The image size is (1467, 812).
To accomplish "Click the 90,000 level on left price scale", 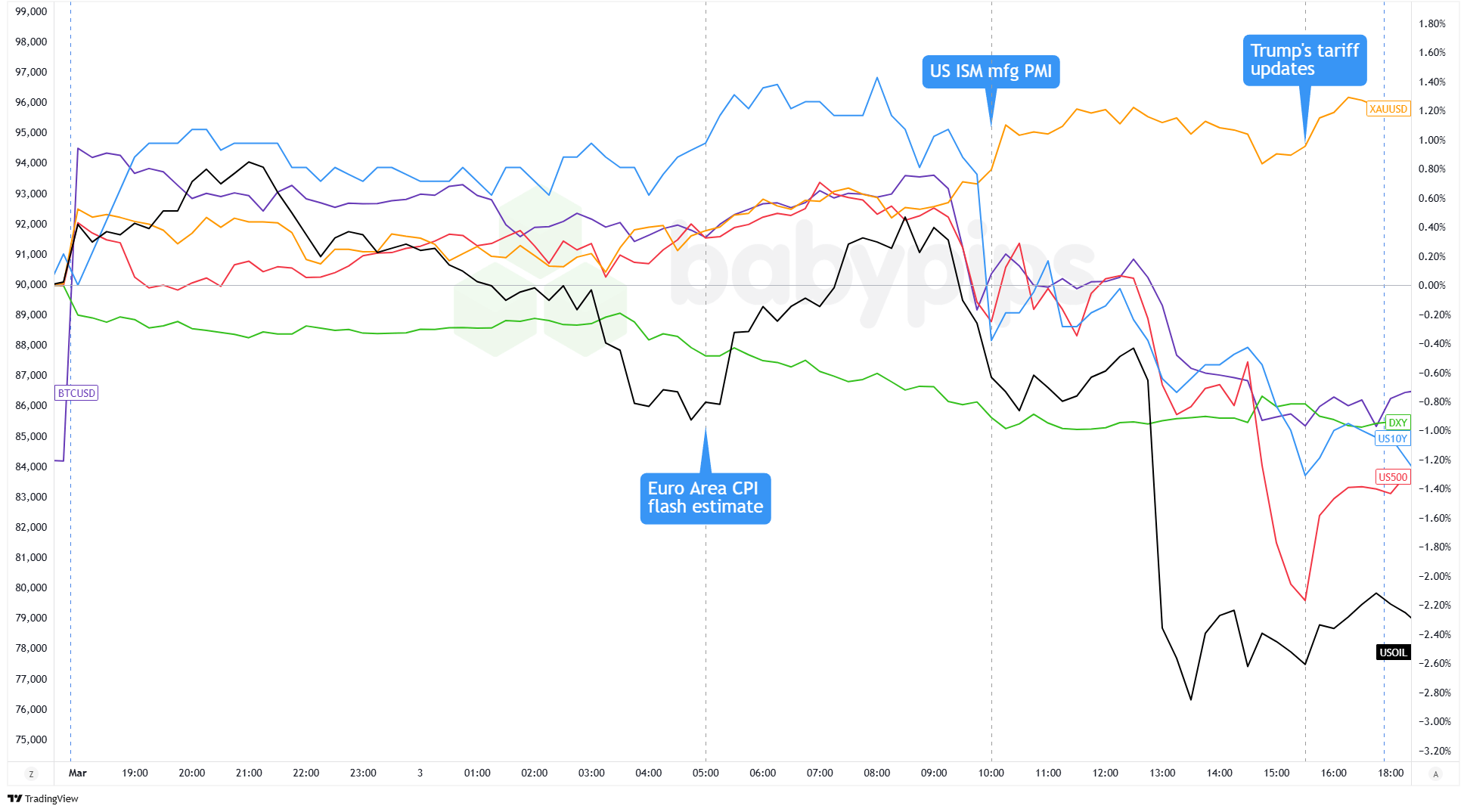I will coord(31,285).
